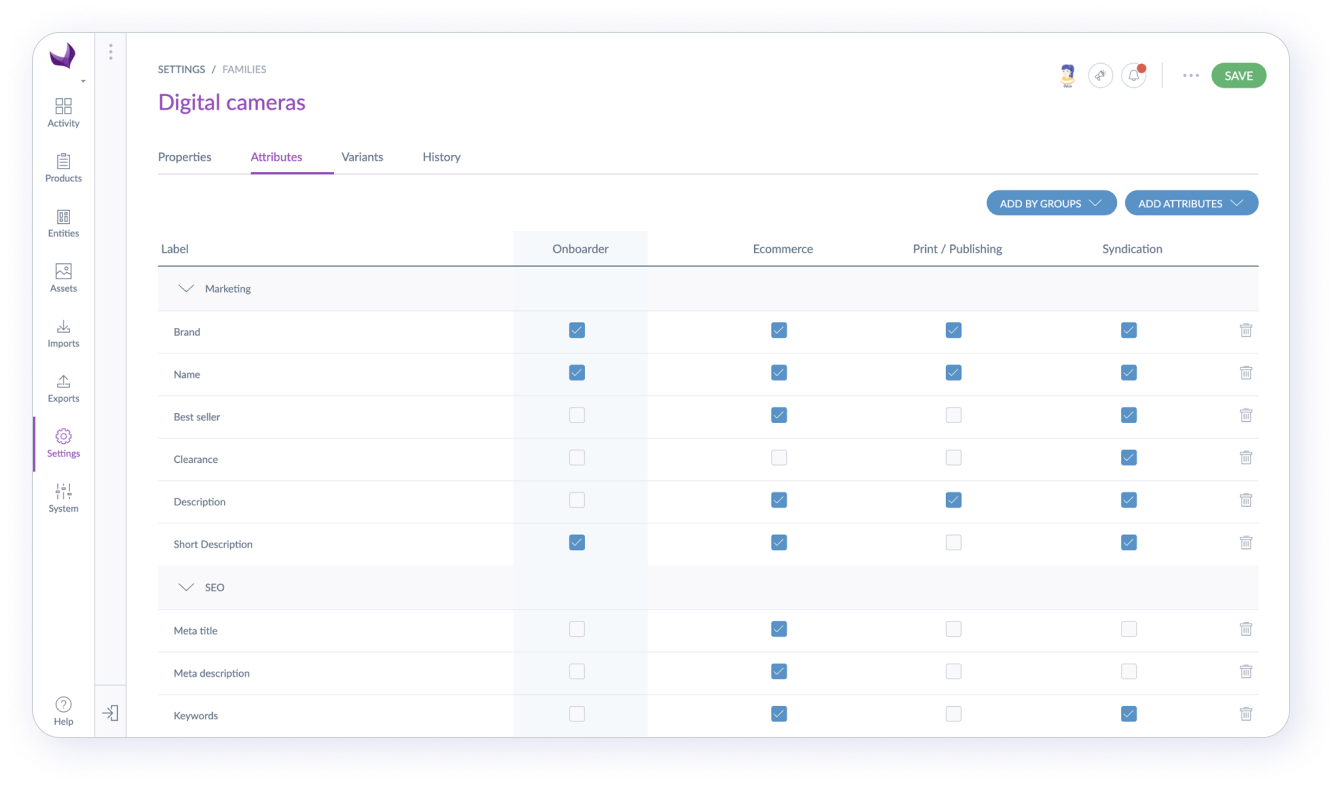Select the Products icon in sidebar
Screen dimensions: 1338x786
63,165
